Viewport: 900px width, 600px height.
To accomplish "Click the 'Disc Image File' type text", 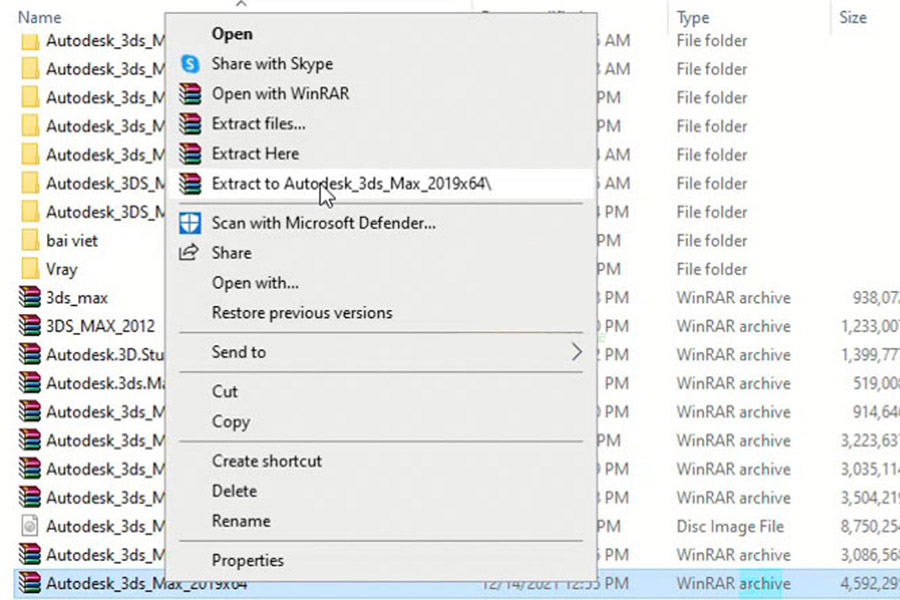I will [730, 527].
